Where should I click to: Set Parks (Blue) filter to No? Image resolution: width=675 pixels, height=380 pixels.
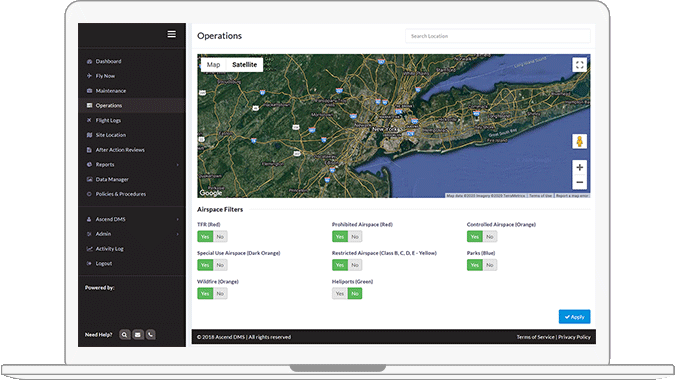[489, 265]
